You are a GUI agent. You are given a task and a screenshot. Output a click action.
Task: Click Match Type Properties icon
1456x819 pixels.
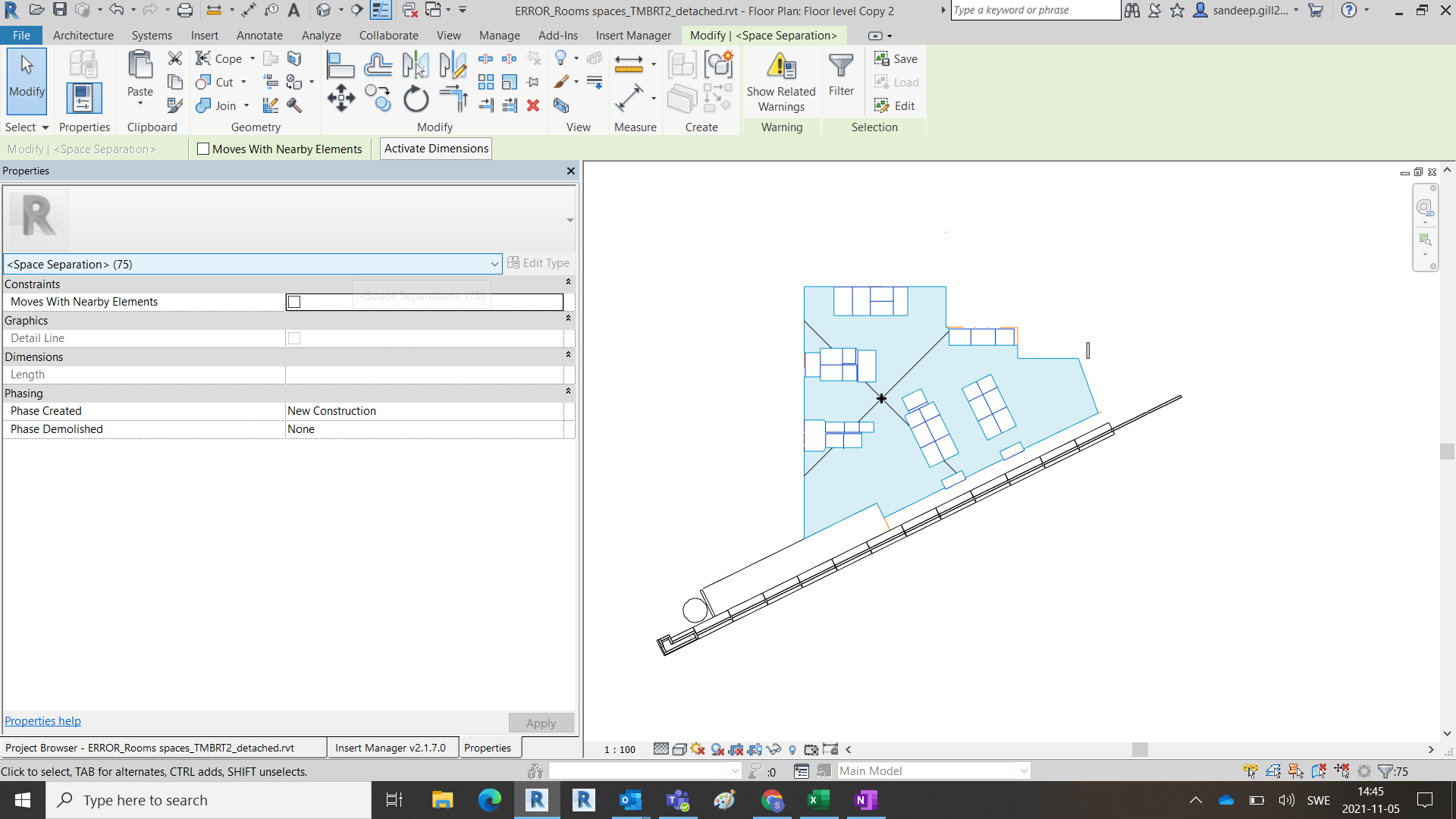pyautogui.click(x=175, y=105)
